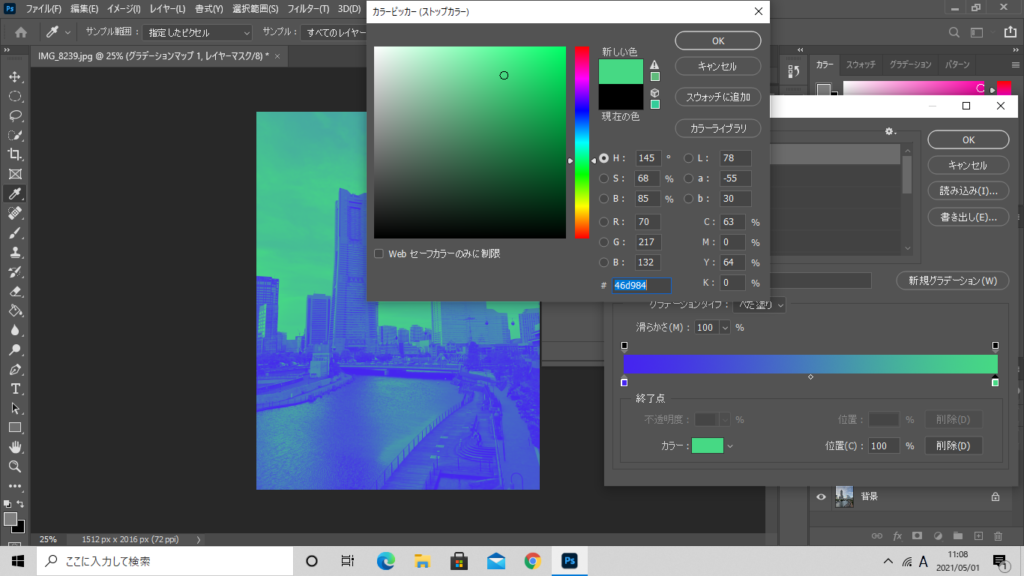
Task: Select the R red radio button
Action: coord(603,222)
